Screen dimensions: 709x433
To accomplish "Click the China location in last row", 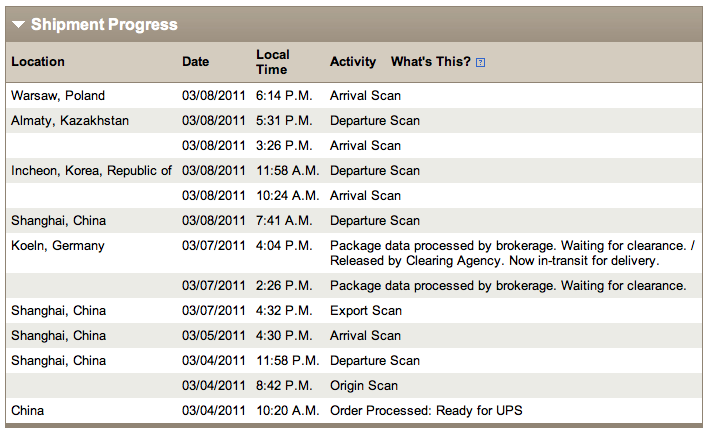I will click(28, 410).
